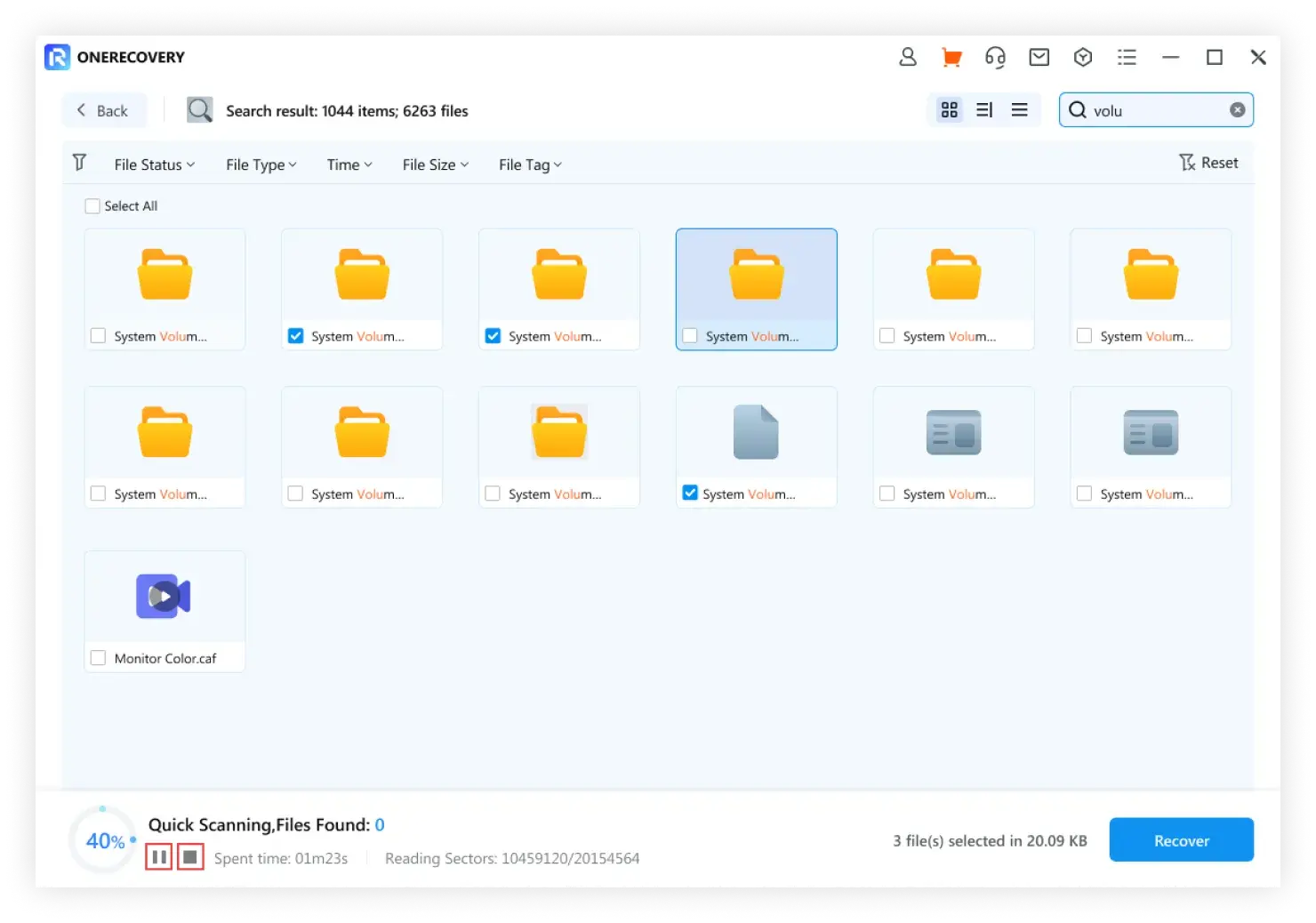This screenshot has width=1316, height=923.
Task: Tick the Monitor Color.caf checkbox
Action: click(99, 658)
